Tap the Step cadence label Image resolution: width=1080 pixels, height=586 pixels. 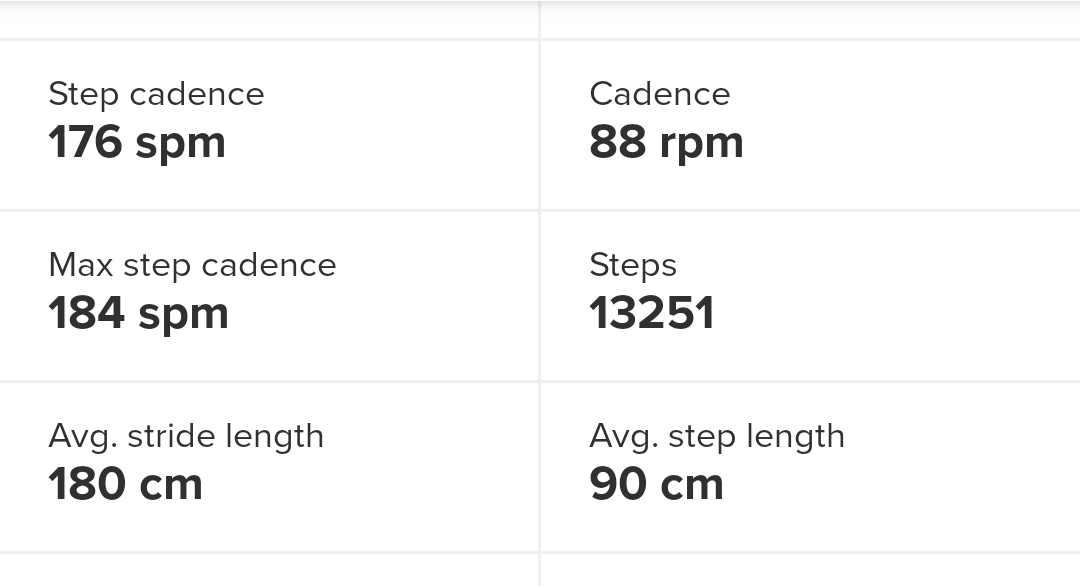click(156, 94)
